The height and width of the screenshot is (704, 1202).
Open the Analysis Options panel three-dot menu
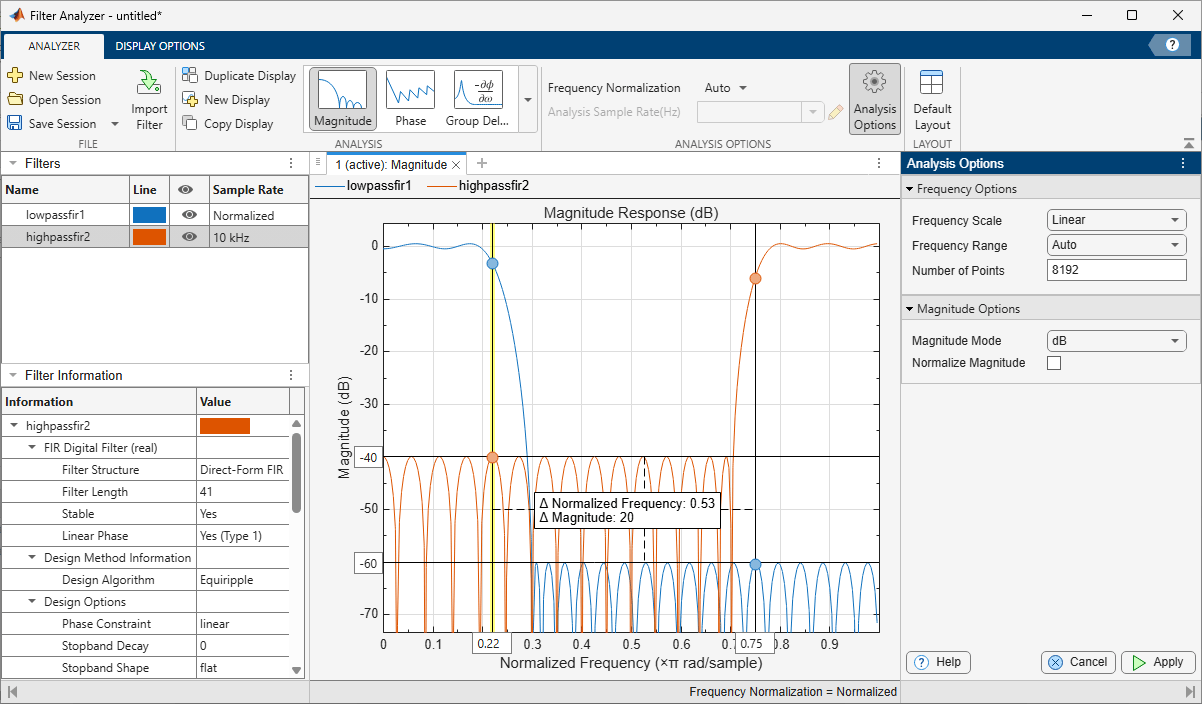[x=1183, y=163]
